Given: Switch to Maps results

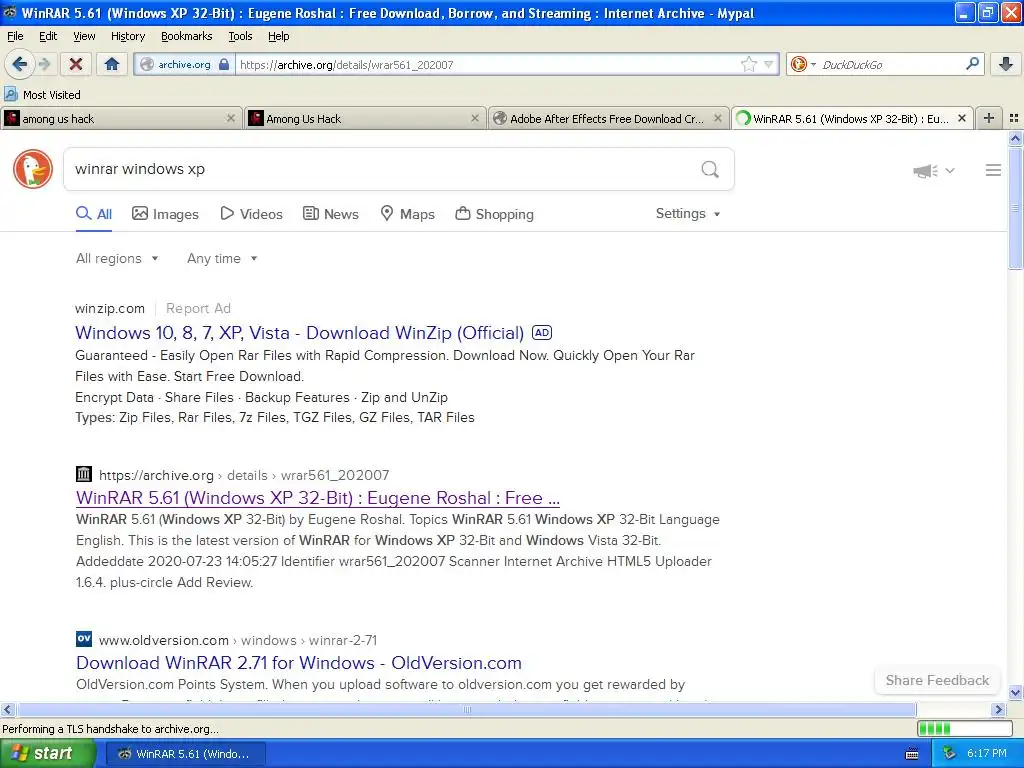Looking at the screenshot, I should click(407, 214).
